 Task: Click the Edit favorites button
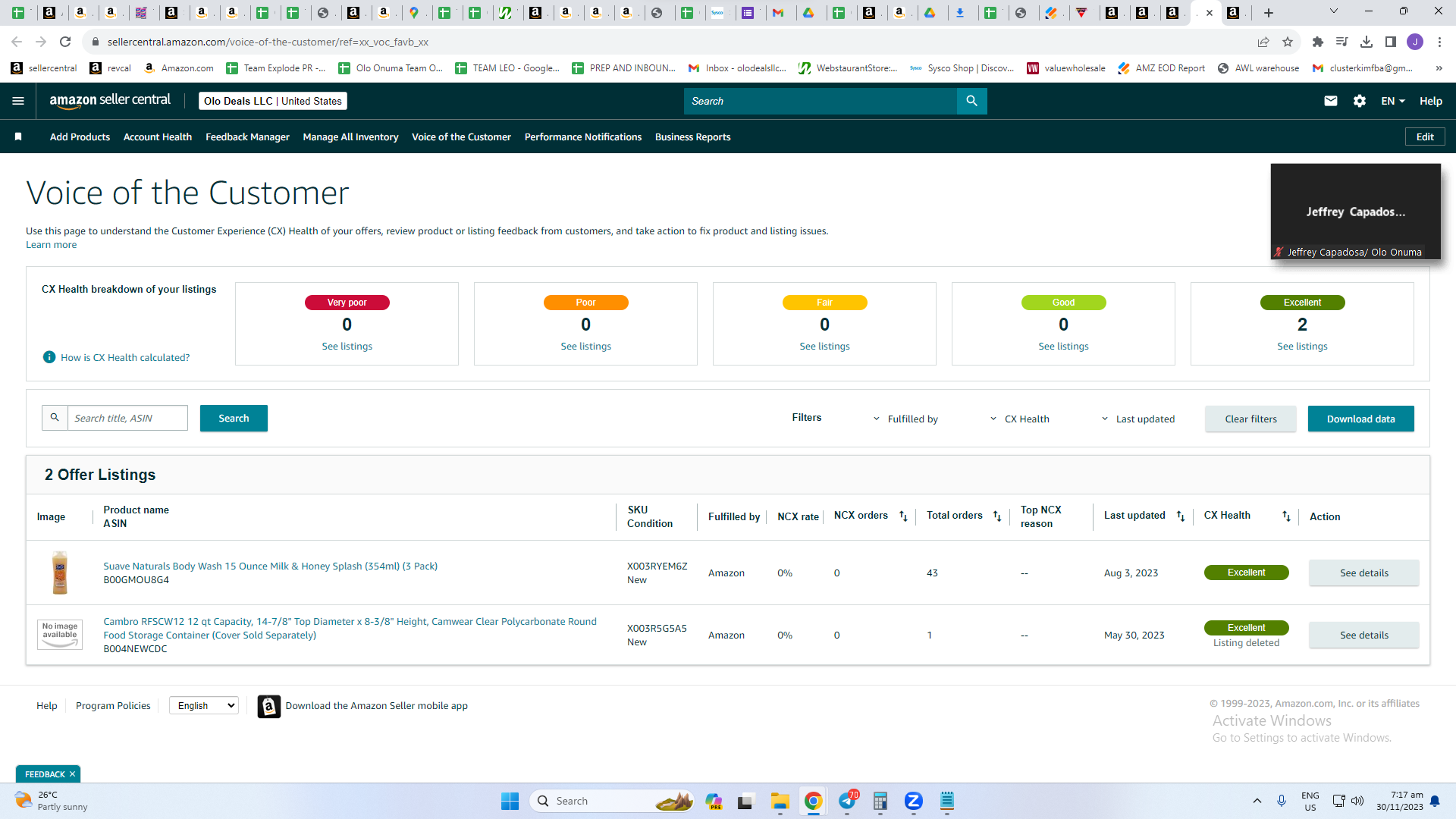pyautogui.click(x=1425, y=136)
